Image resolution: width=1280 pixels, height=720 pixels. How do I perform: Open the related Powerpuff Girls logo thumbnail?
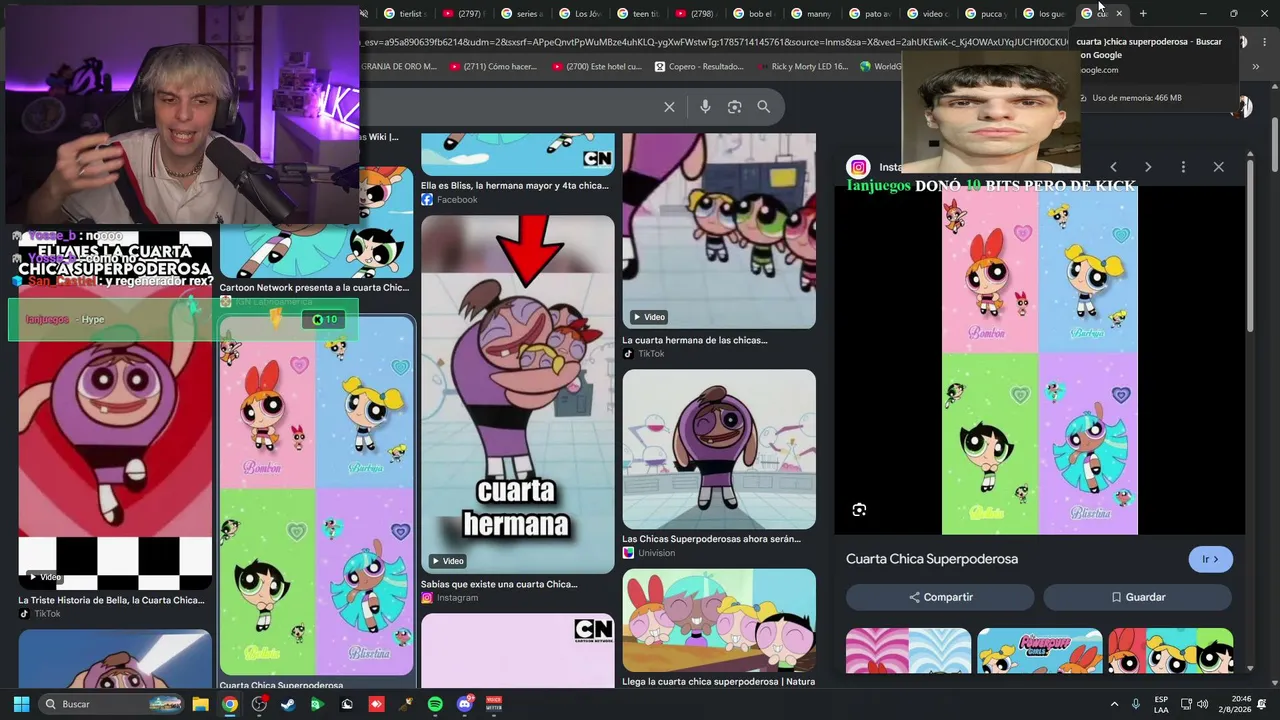[x=1039, y=650]
